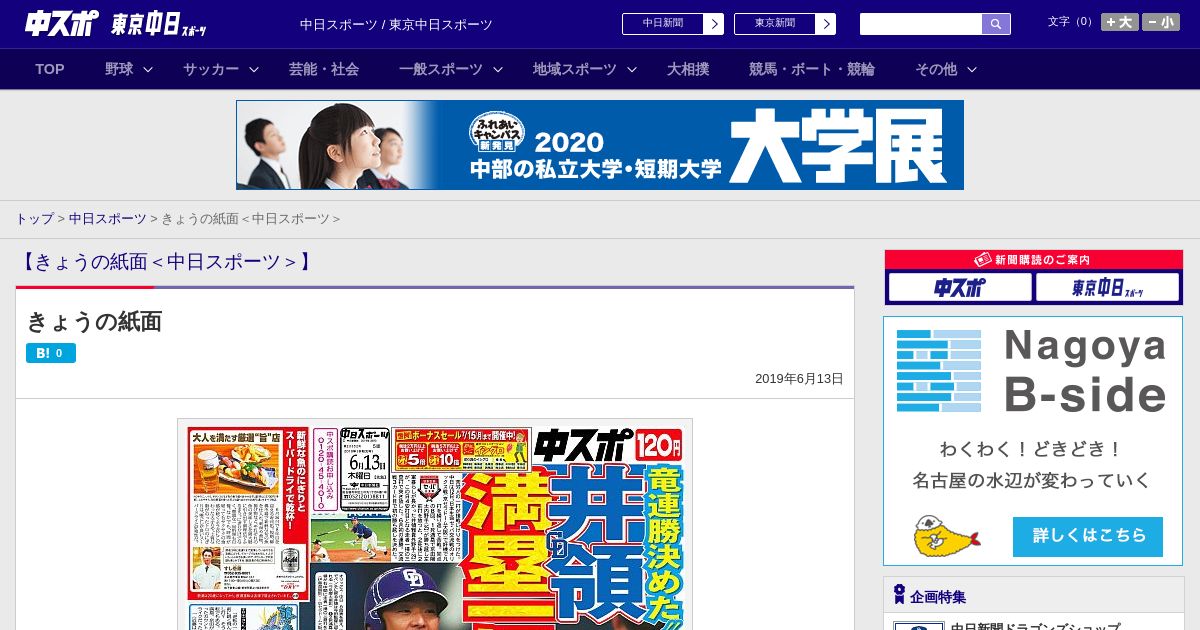Expand the サッカー dropdown chevron

[254, 69]
